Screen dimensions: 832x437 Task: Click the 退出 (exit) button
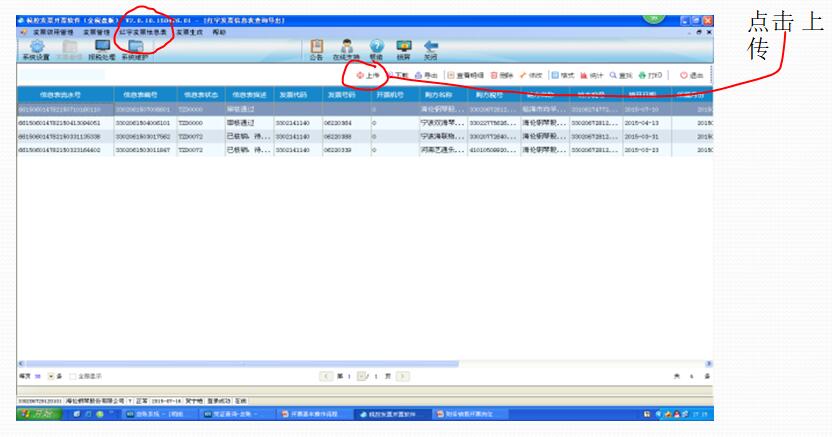pos(691,75)
